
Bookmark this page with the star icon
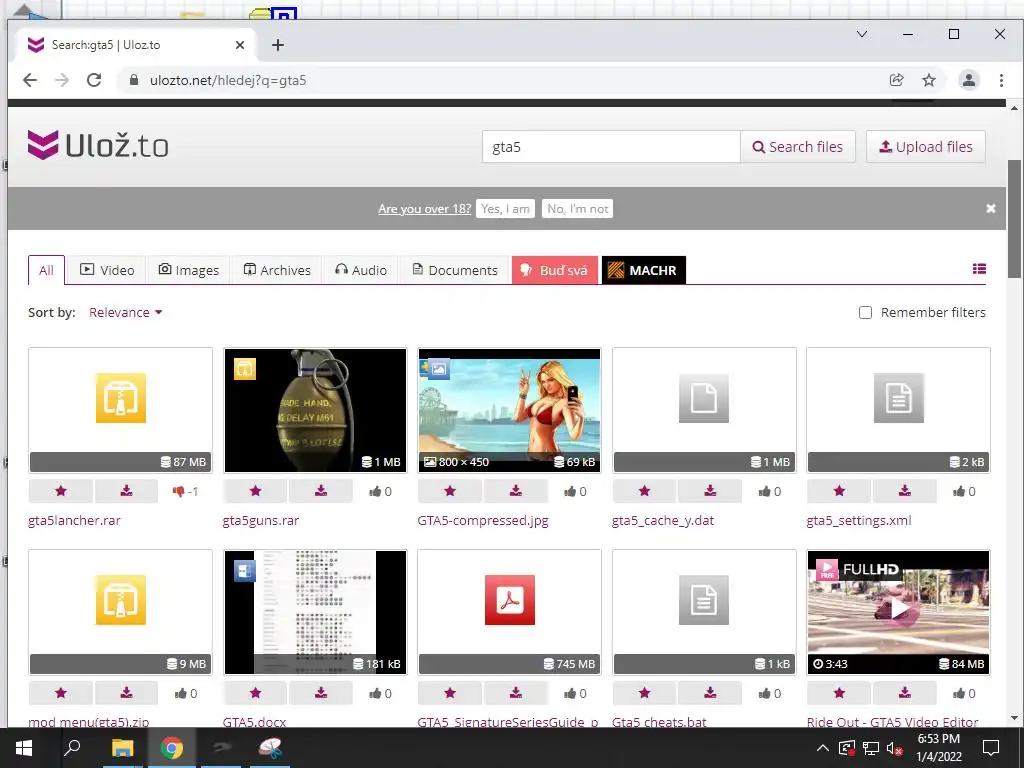tap(929, 80)
